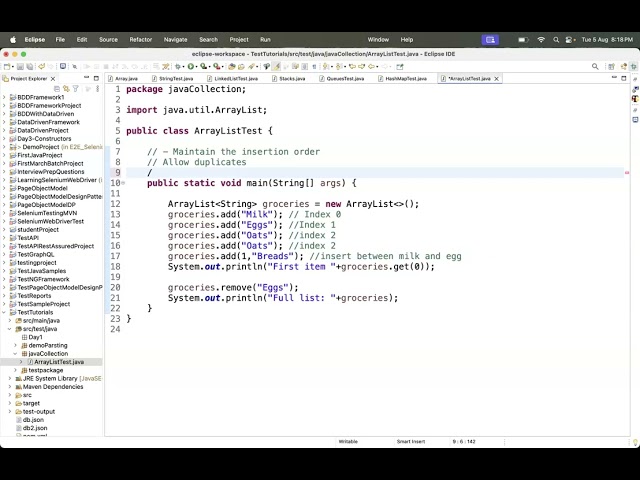Close the ArrayListTest.java tab
The width and height of the screenshot is (640, 480).
(496, 79)
